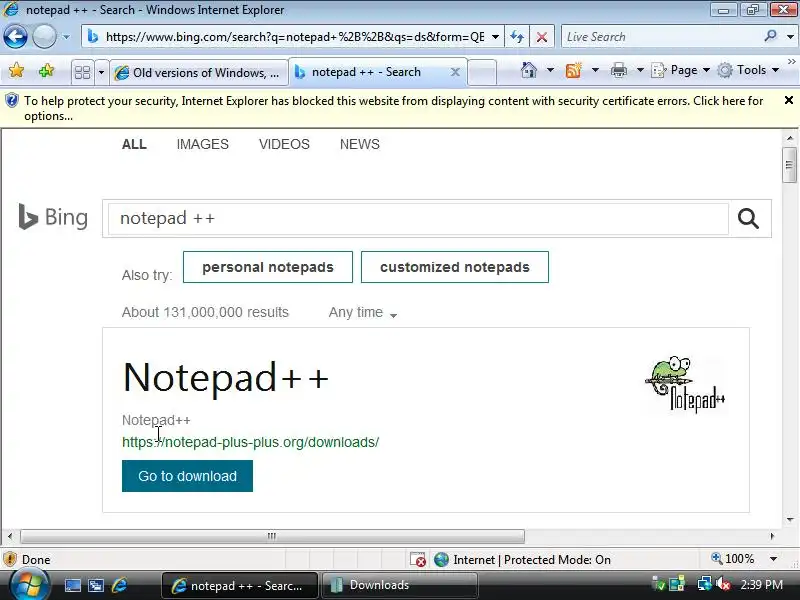Screen dimensions: 800x600
Task: Open the Windows Start orb
Action: (x=30, y=585)
